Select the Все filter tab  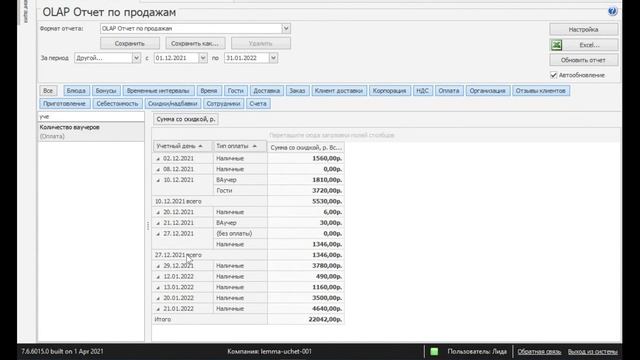(x=48, y=91)
